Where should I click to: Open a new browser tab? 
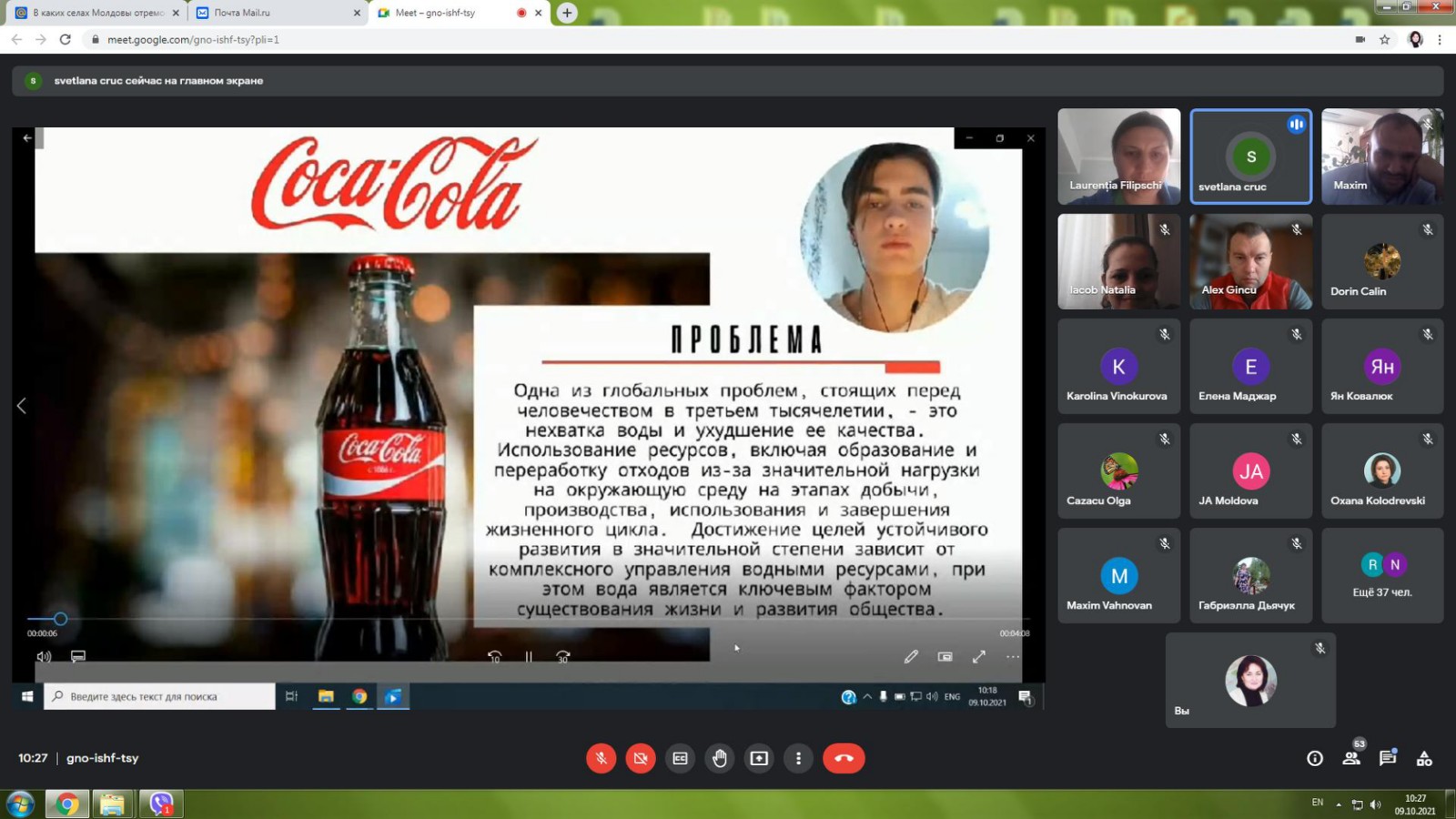pos(567,13)
